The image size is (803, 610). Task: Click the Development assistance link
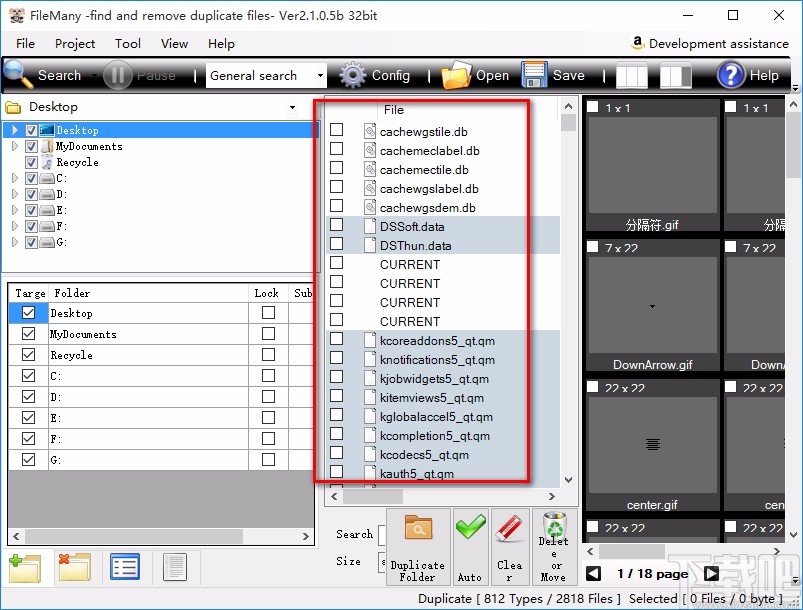[x=710, y=44]
